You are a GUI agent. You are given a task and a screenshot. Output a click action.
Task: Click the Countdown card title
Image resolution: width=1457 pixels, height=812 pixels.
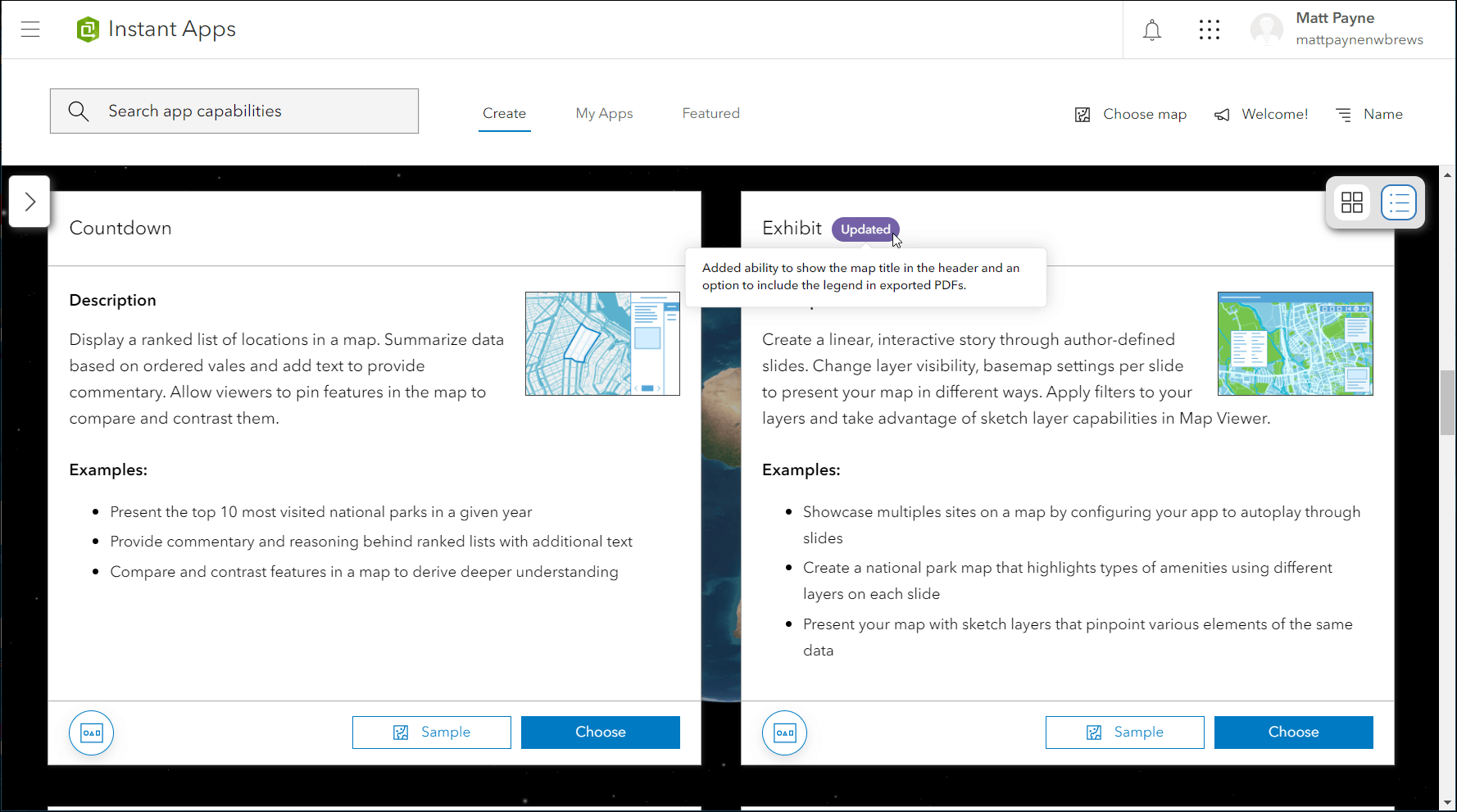point(120,229)
